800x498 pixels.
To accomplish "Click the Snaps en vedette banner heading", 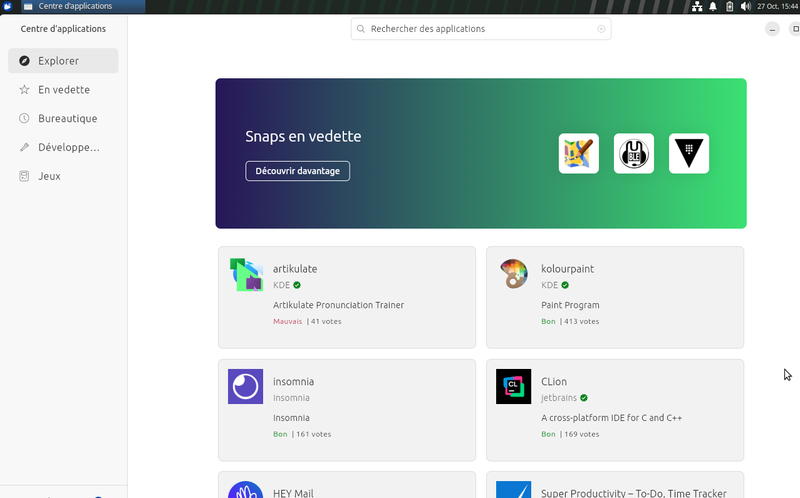I will point(303,136).
